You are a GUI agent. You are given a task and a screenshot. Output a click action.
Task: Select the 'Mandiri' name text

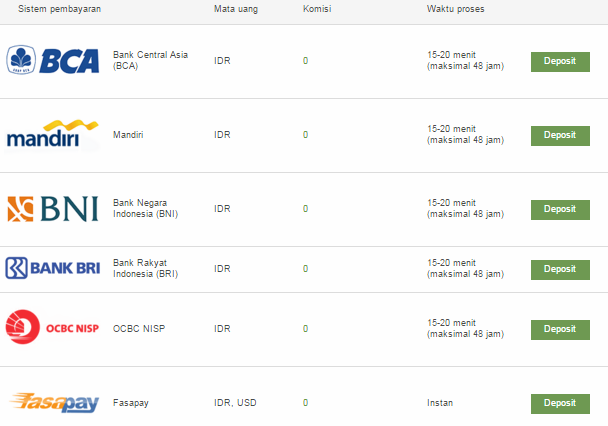[x=128, y=135]
